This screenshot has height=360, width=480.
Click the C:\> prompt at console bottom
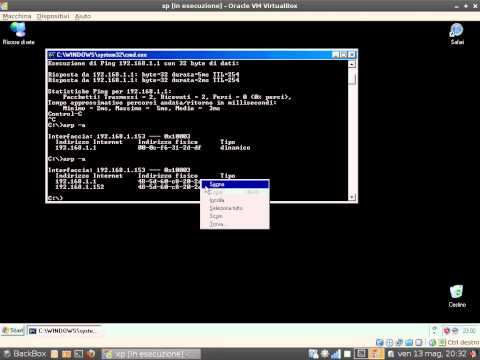pos(55,198)
